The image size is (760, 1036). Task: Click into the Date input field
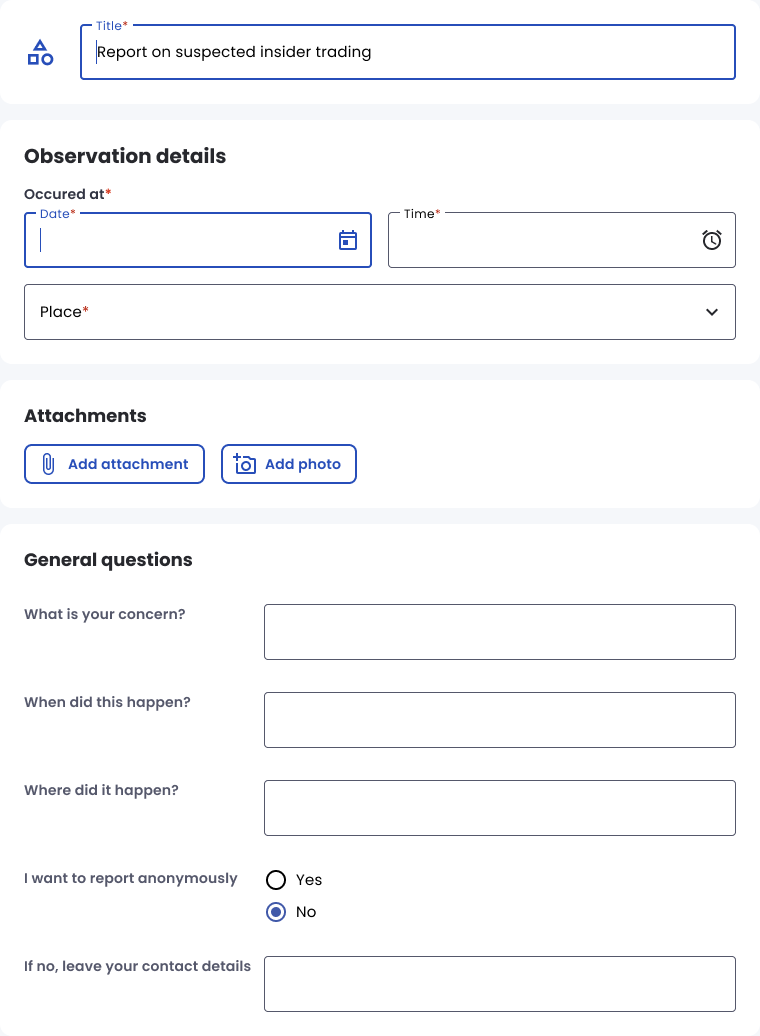point(198,240)
